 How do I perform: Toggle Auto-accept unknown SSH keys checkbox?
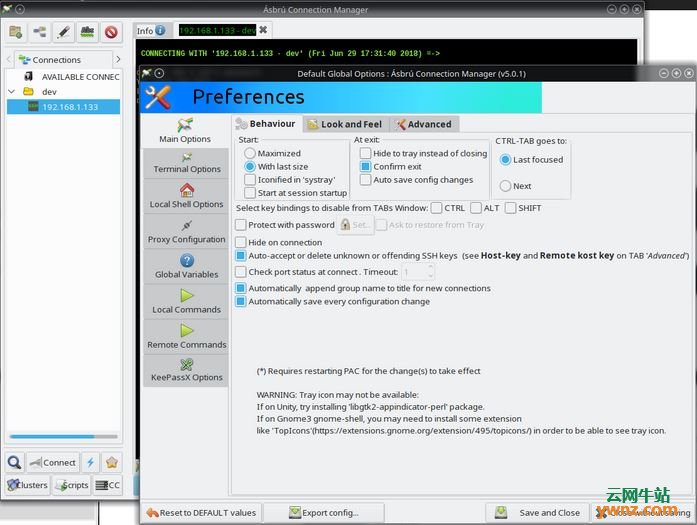pos(240,256)
